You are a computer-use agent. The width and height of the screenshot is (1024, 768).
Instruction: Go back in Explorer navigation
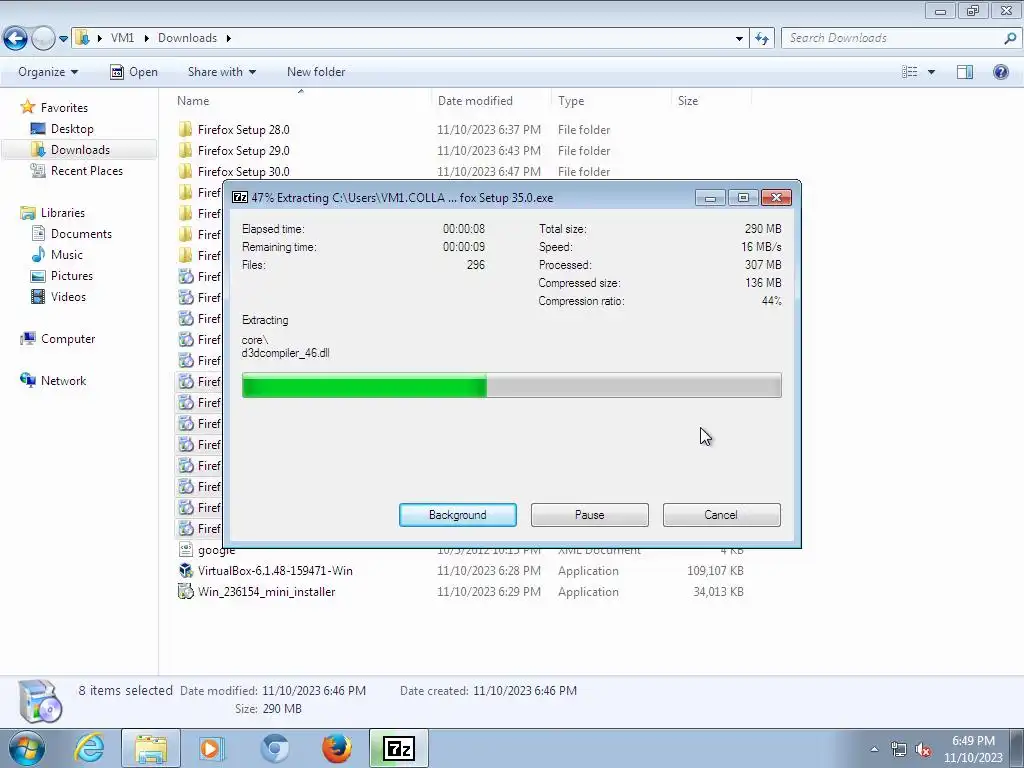(x=15, y=39)
